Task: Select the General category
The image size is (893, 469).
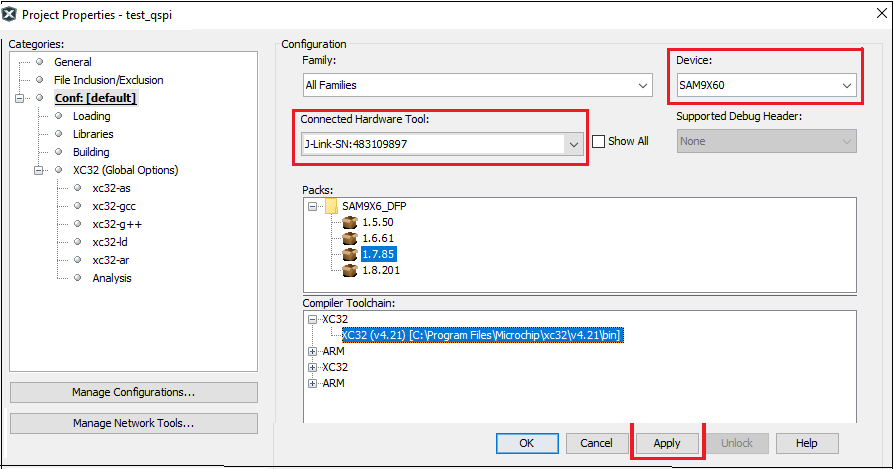Action: [x=73, y=62]
